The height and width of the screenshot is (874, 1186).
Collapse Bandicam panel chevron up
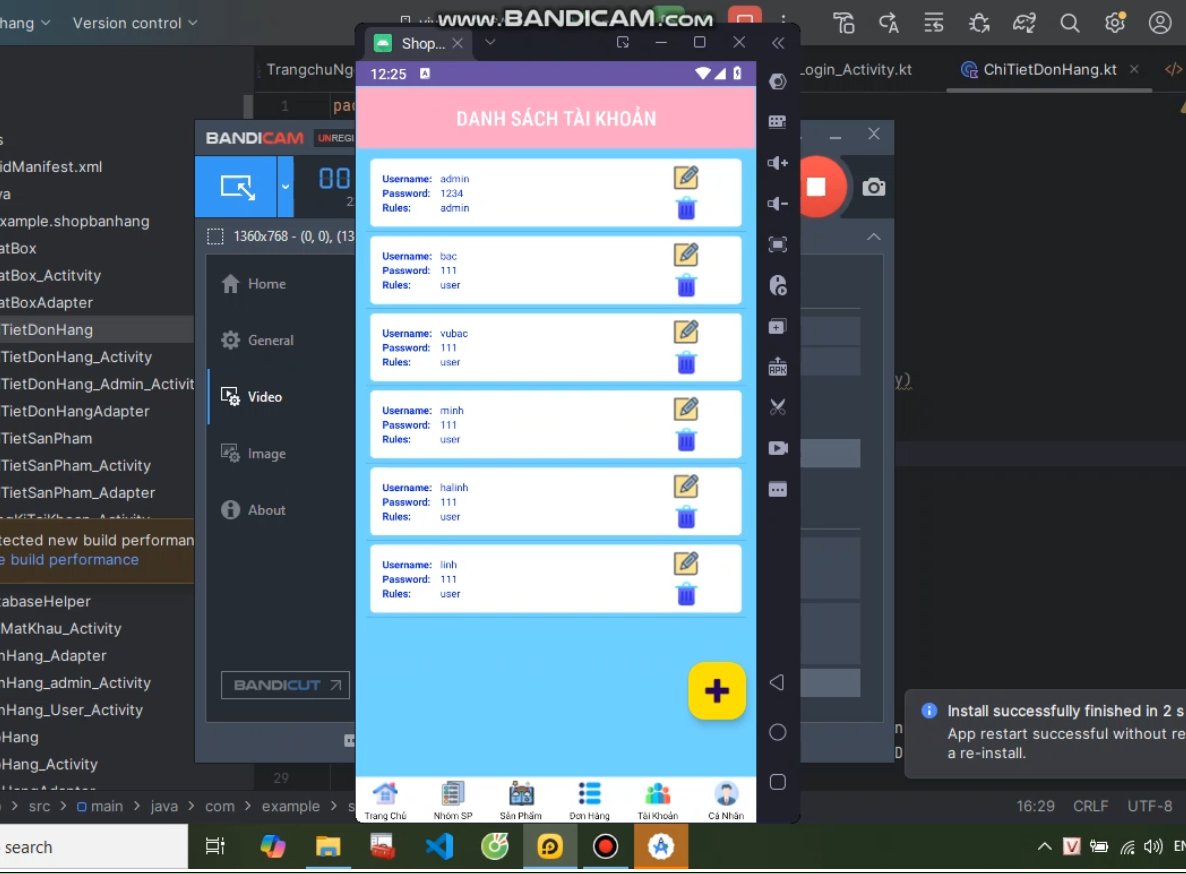pos(874,237)
